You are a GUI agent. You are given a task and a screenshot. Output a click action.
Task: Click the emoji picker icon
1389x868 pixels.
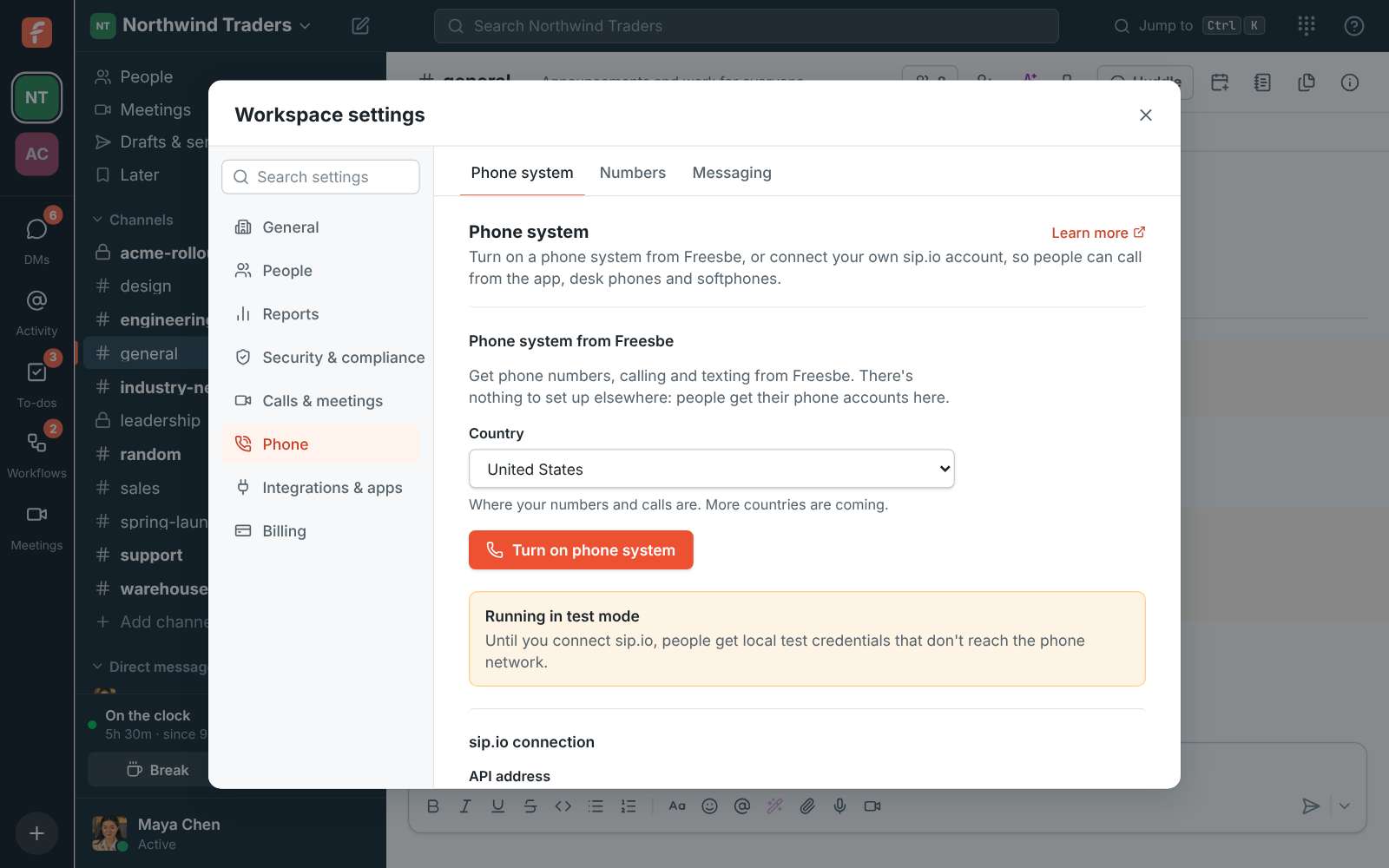709,806
